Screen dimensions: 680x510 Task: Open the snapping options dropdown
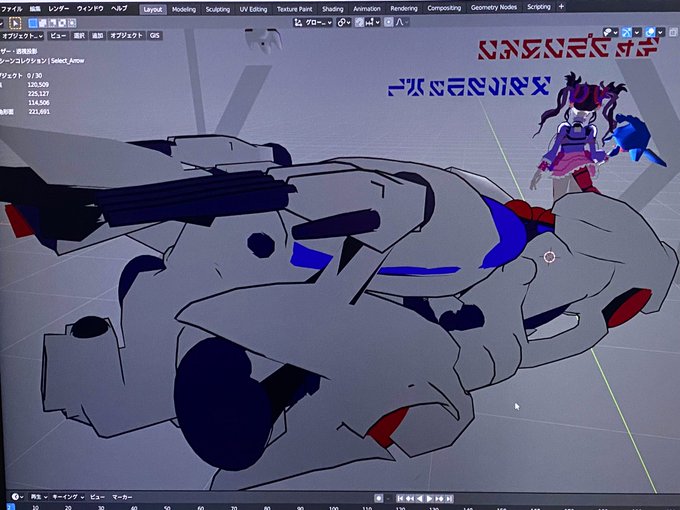pos(373,22)
